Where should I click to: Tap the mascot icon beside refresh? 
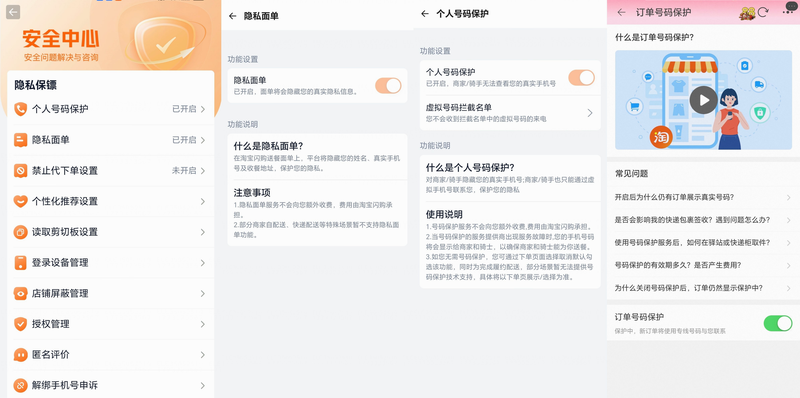[747, 13]
